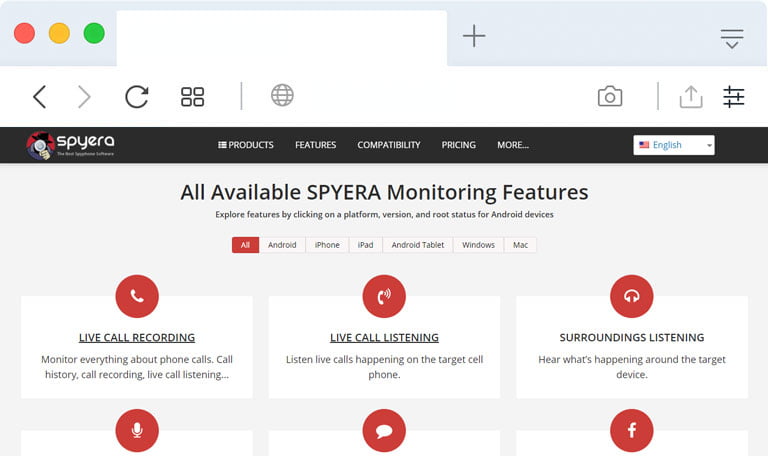Open the FEATURES menu item
Viewport: 768px width, 456px height.
[315, 145]
